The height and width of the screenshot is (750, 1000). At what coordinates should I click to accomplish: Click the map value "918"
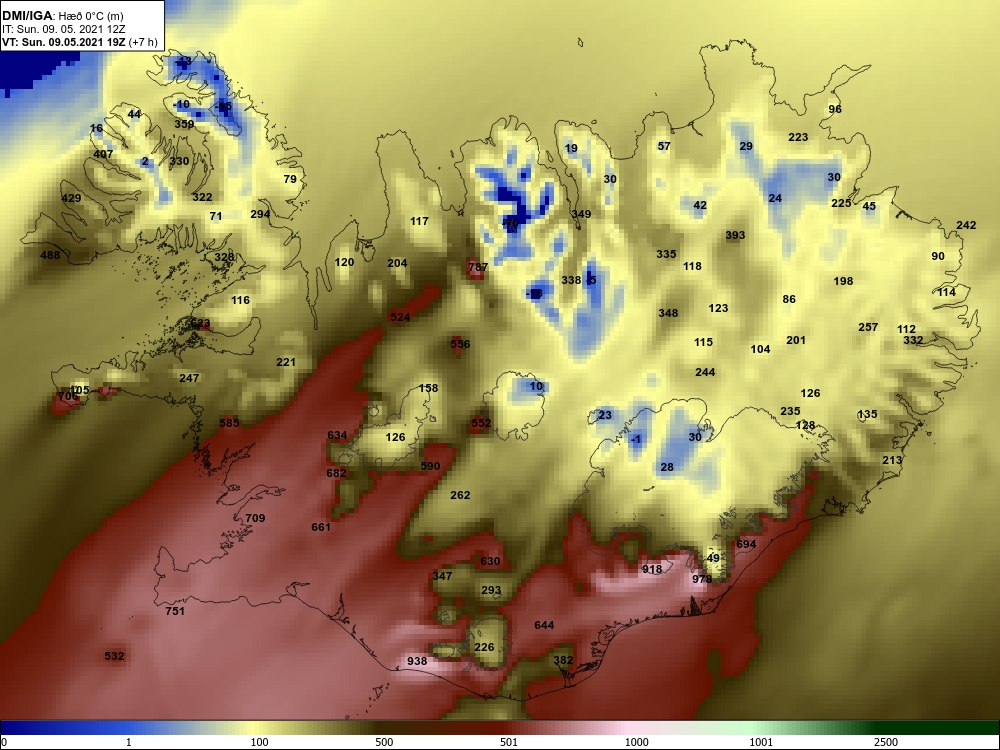[x=652, y=570]
